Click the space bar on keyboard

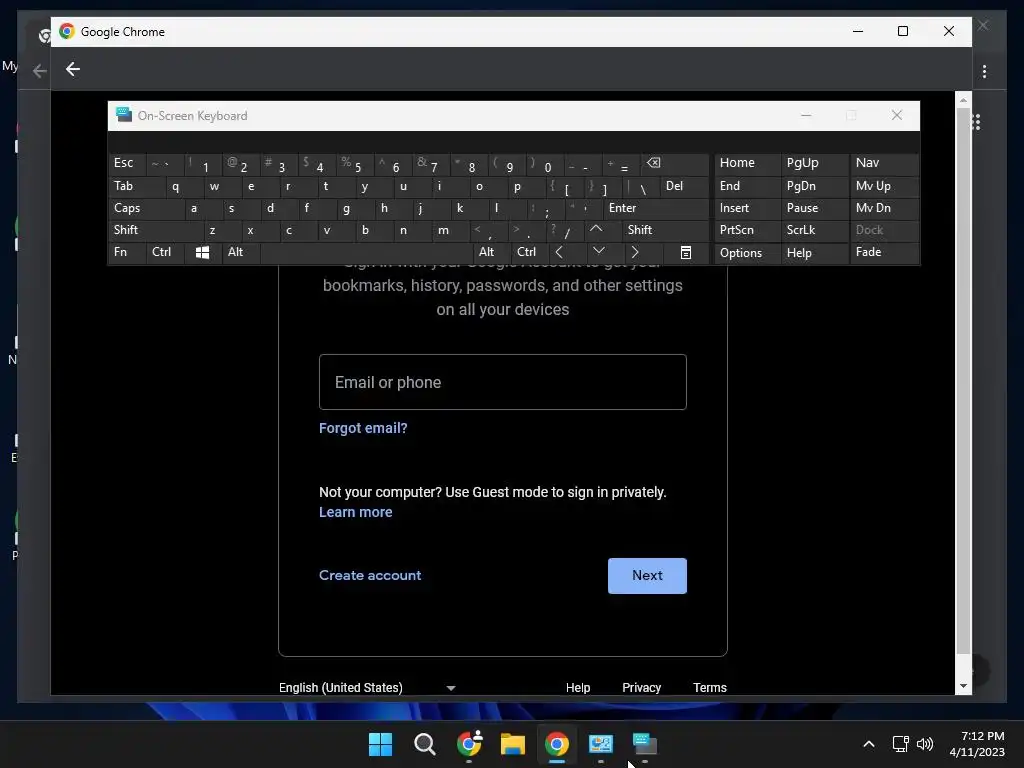366,252
